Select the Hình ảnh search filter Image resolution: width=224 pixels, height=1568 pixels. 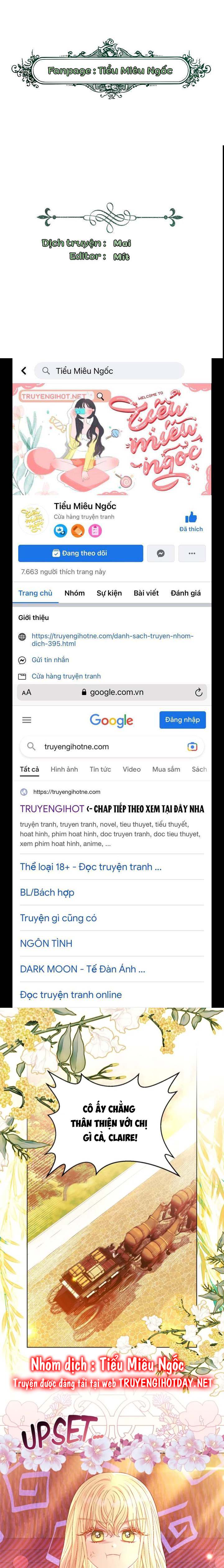pos(64,769)
